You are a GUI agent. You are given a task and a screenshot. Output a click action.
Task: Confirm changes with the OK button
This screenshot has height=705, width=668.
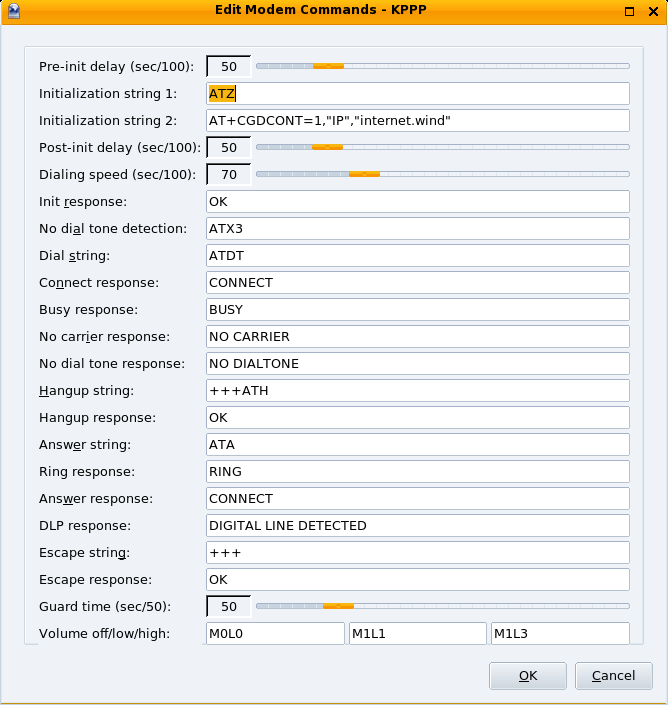point(528,676)
